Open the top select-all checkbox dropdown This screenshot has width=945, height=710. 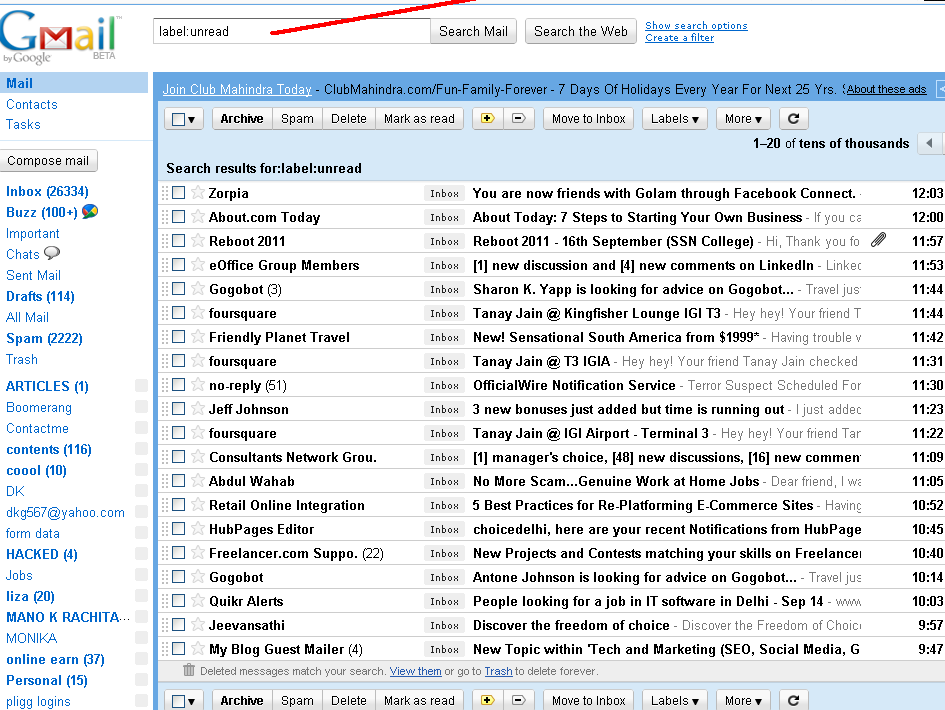click(x=184, y=119)
